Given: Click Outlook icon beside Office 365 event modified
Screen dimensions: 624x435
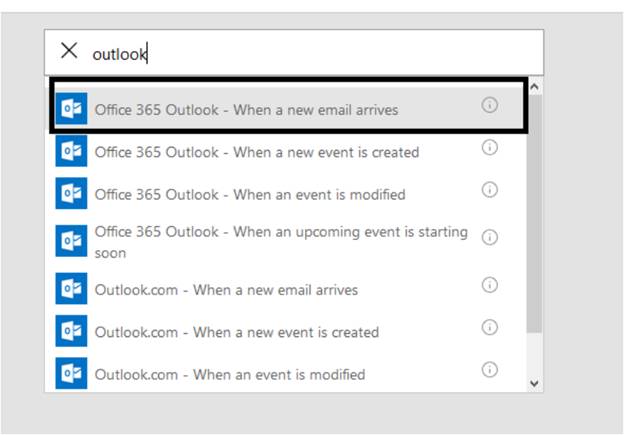Looking at the screenshot, I should point(71,193).
